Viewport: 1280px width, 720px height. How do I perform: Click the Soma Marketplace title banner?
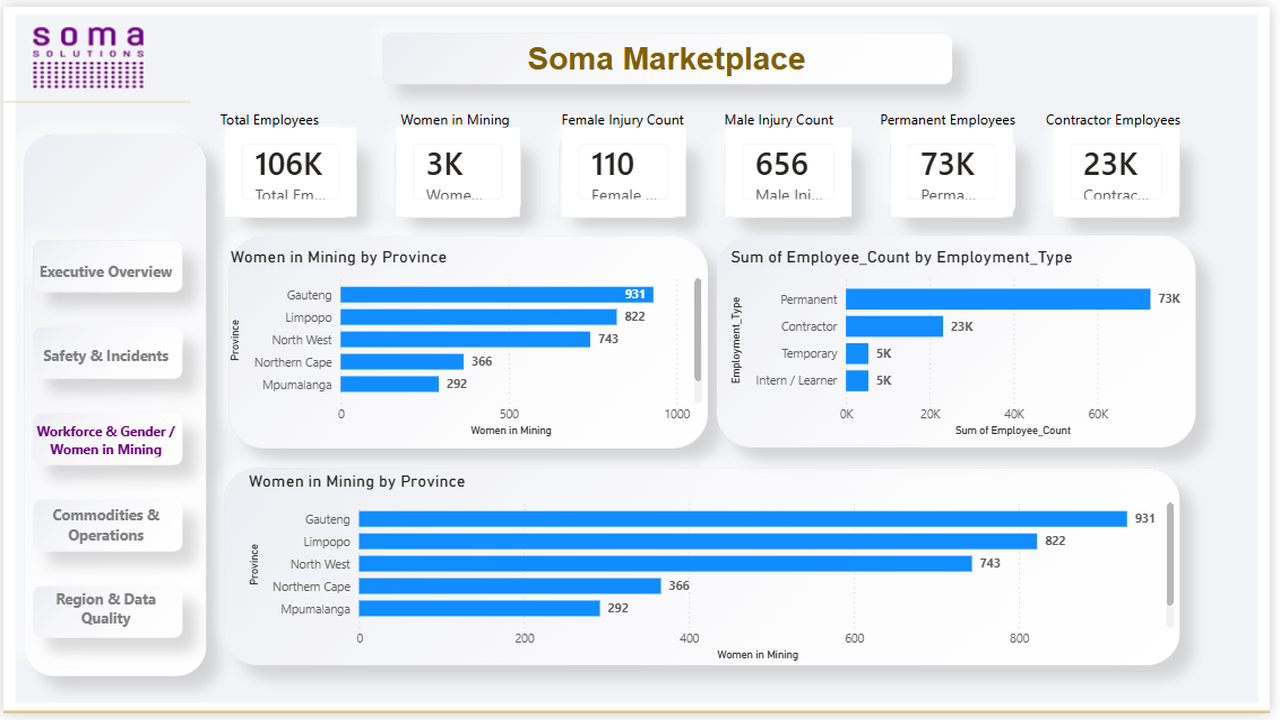click(x=667, y=59)
